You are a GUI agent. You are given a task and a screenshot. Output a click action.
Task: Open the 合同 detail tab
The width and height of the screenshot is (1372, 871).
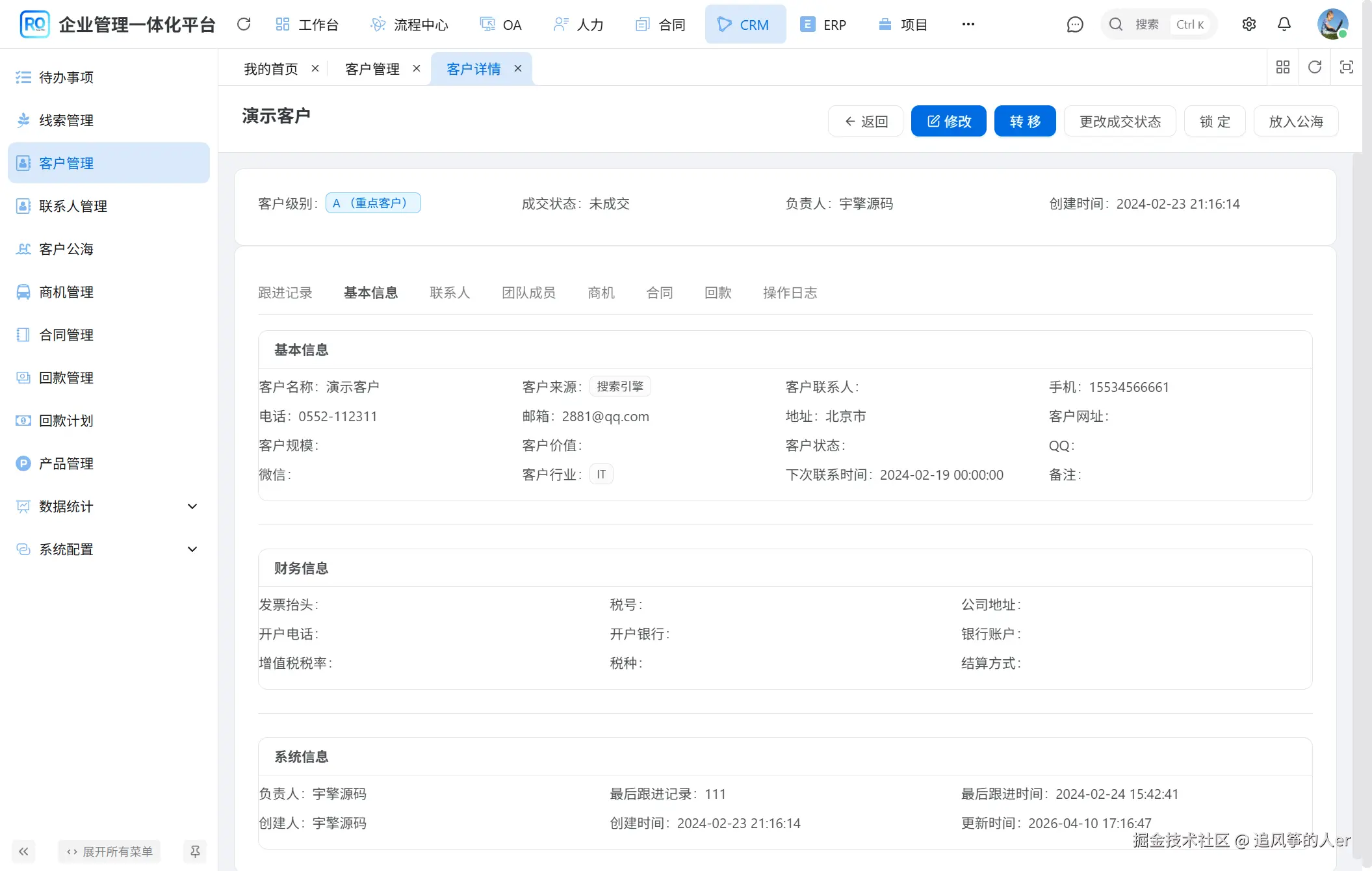click(x=660, y=293)
